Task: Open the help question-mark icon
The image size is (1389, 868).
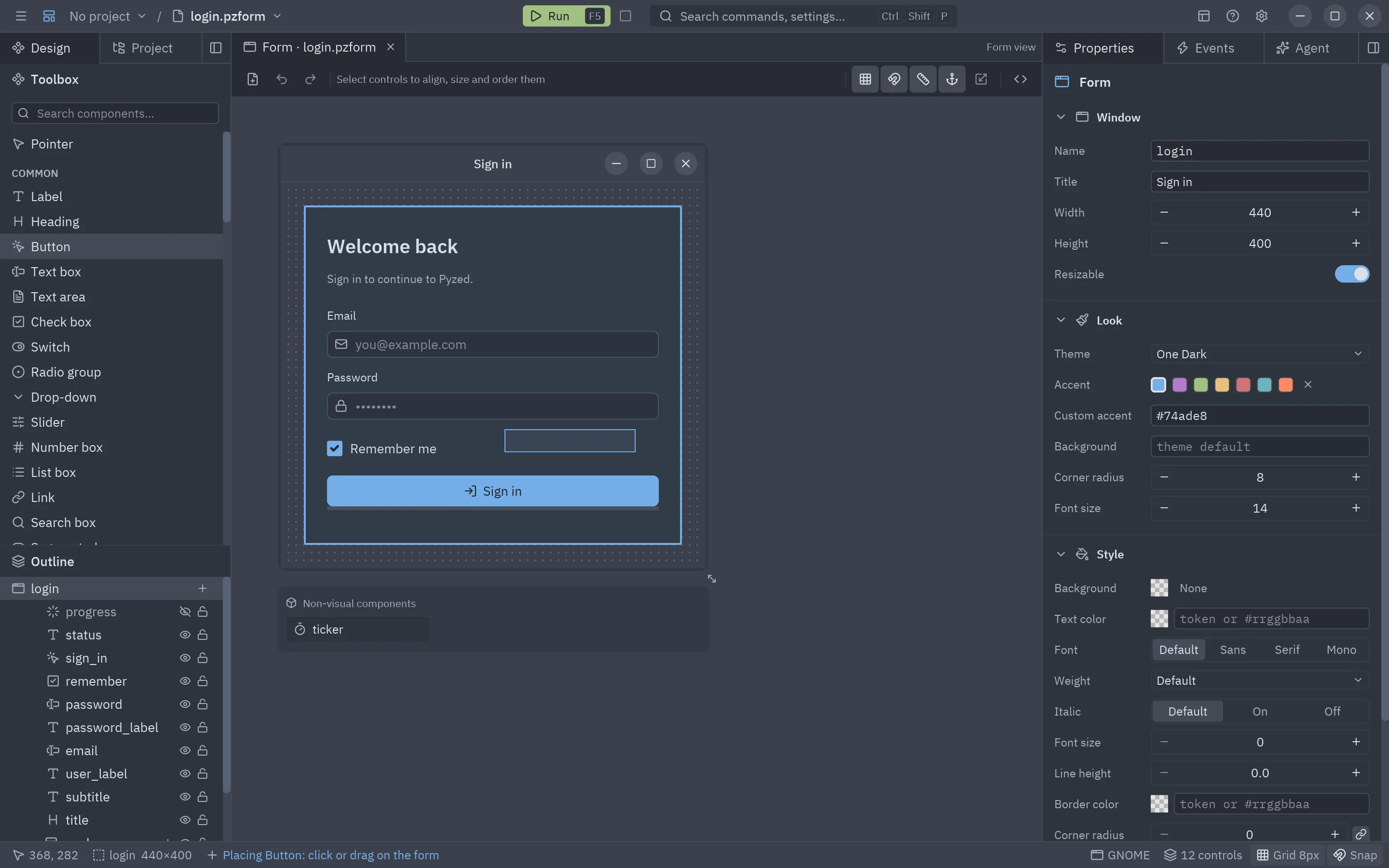Action: pos(1232,16)
